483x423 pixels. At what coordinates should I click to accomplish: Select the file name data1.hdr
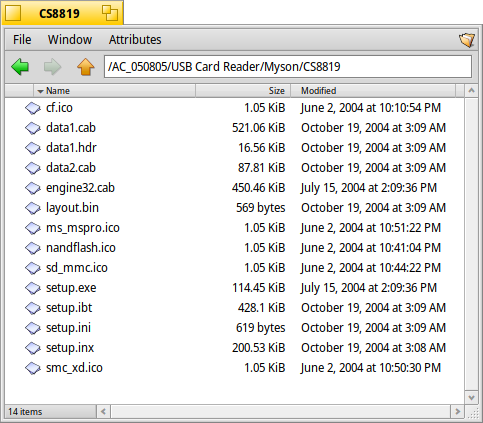tap(71, 148)
